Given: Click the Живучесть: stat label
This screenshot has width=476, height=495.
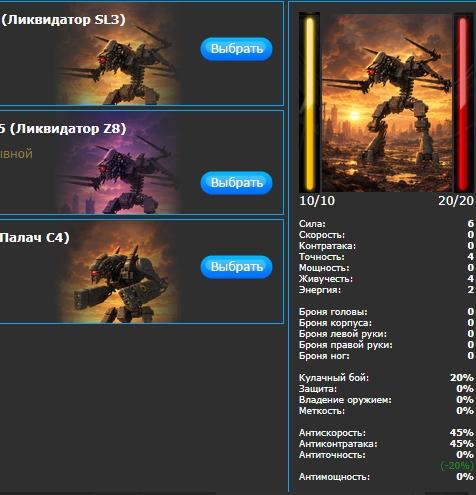Looking at the screenshot, I should [x=326, y=279].
